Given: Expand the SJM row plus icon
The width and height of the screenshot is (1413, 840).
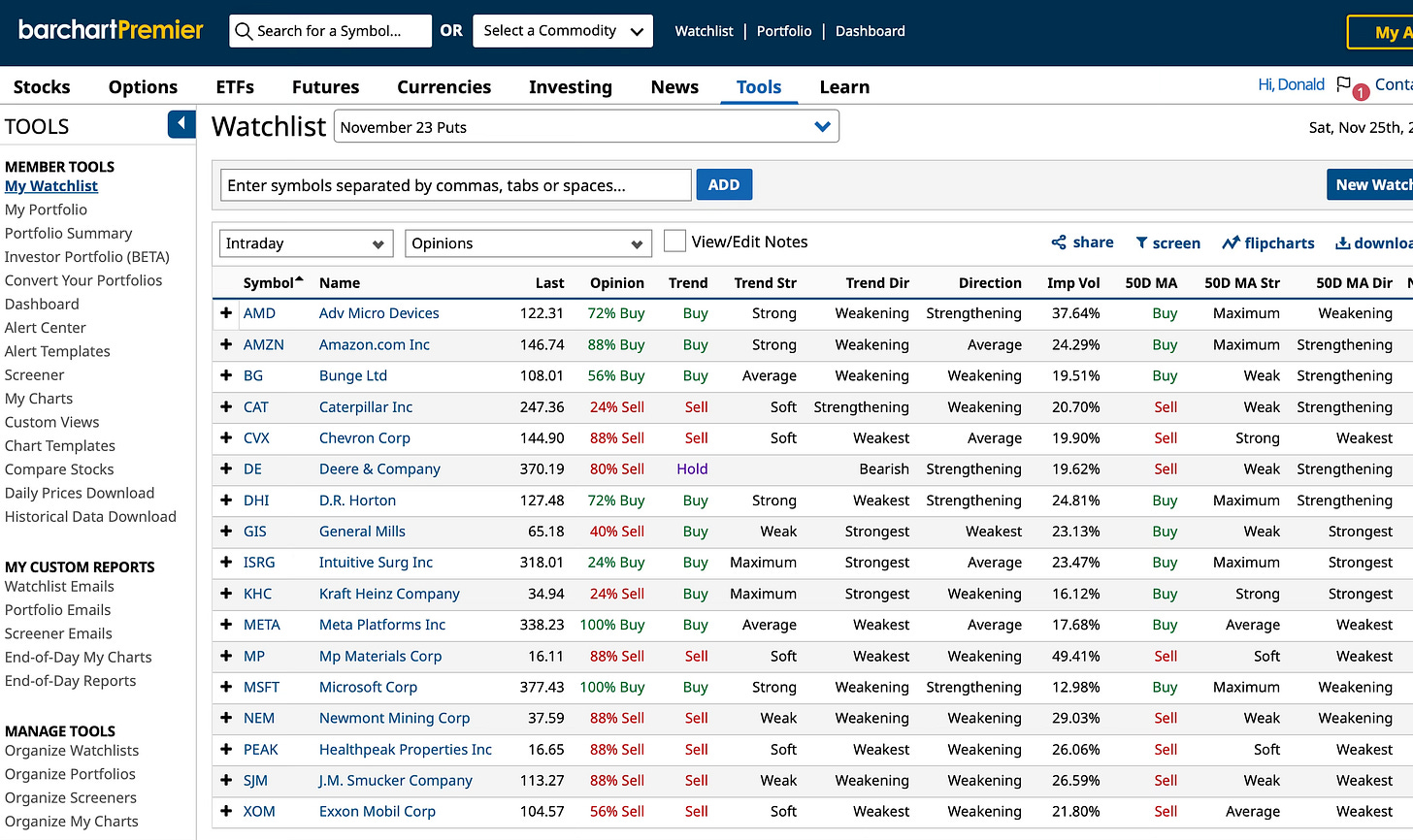Looking at the screenshot, I should pyautogui.click(x=226, y=781).
